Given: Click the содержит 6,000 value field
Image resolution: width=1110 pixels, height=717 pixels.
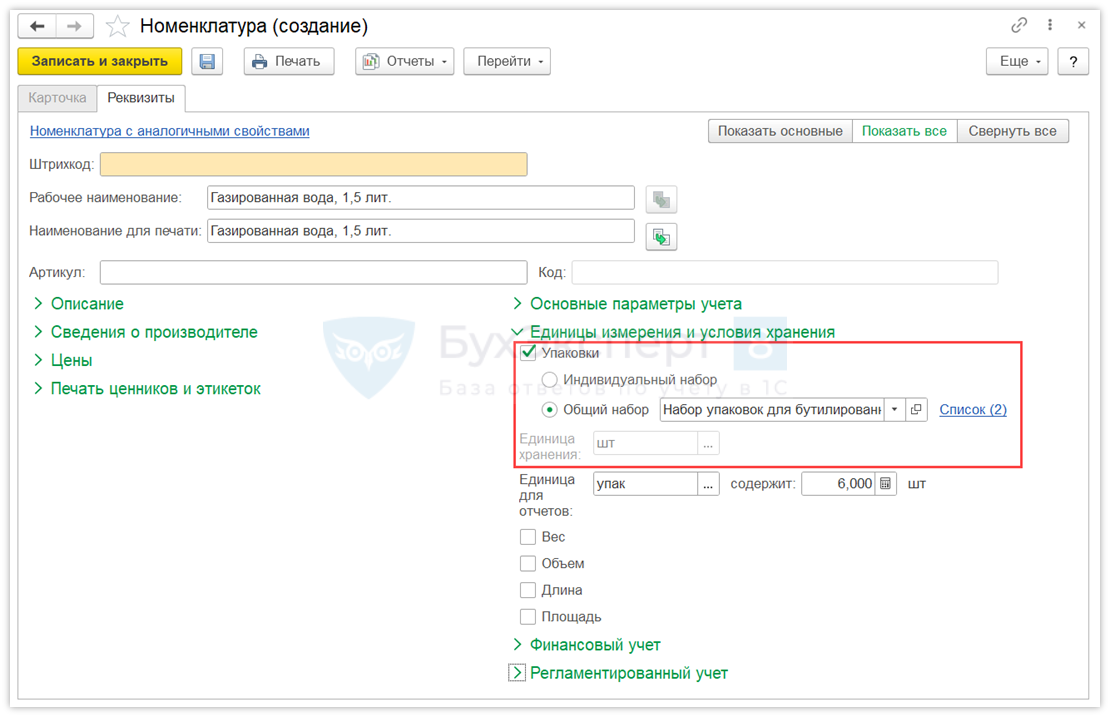Looking at the screenshot, I should 839,483.
